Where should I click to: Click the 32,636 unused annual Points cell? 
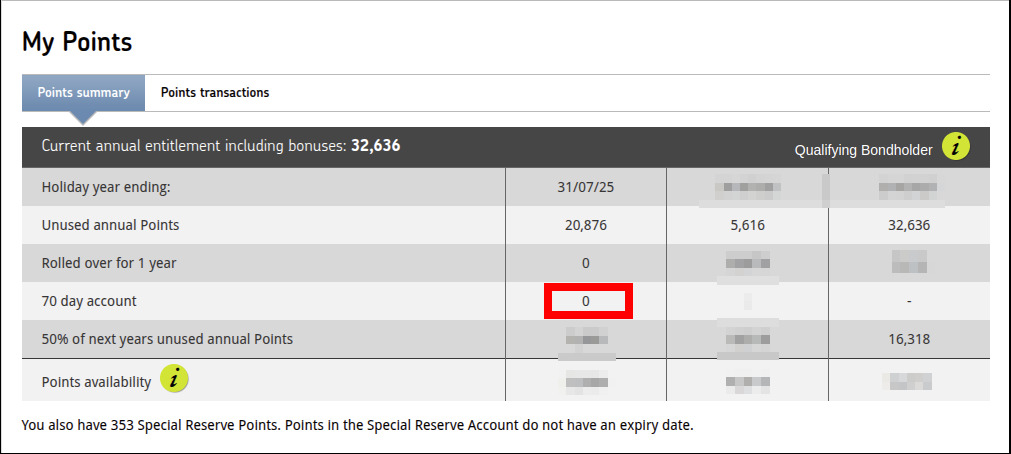pyautogui.click(x=908, y=226)
